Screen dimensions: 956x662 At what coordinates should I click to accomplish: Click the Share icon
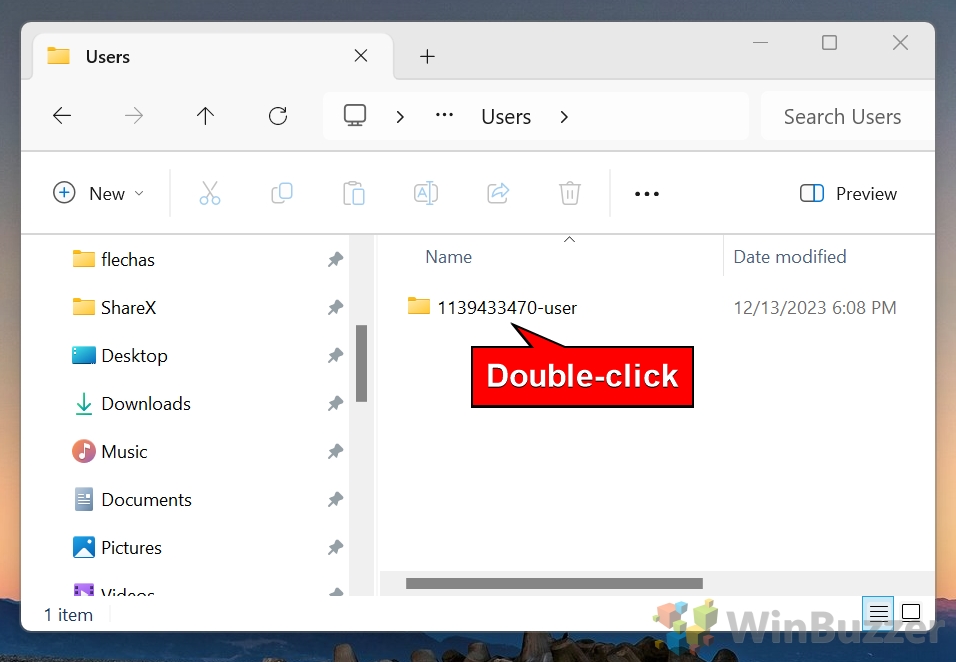pos(498,193)
